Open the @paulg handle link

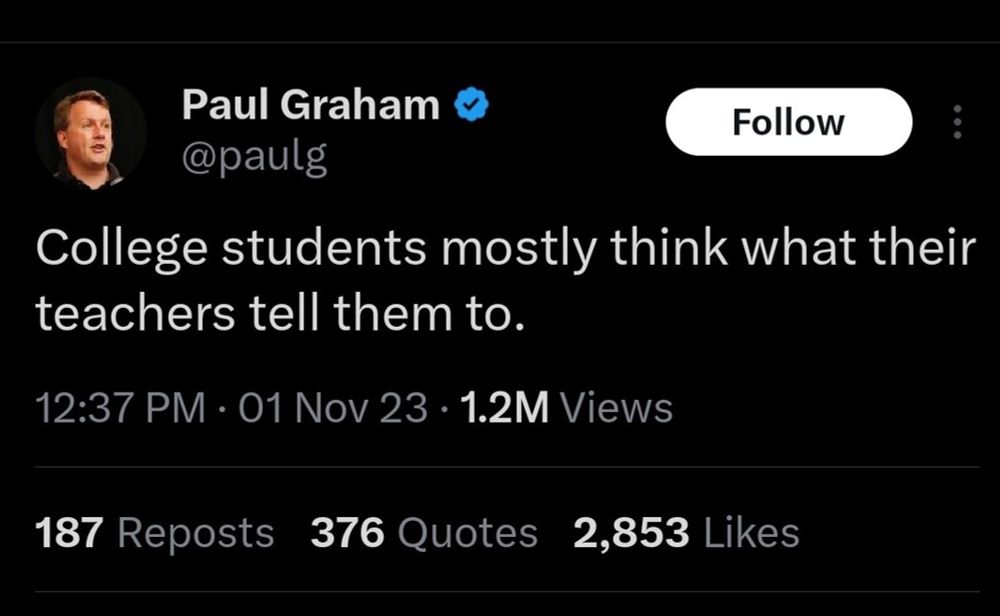[254, 156]
